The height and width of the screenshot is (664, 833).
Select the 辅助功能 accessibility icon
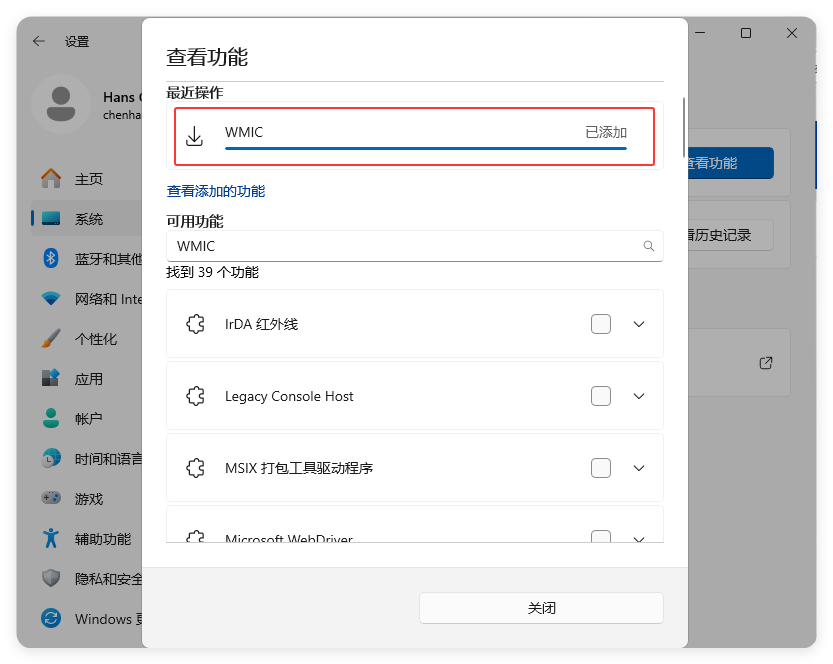[51, 538]
